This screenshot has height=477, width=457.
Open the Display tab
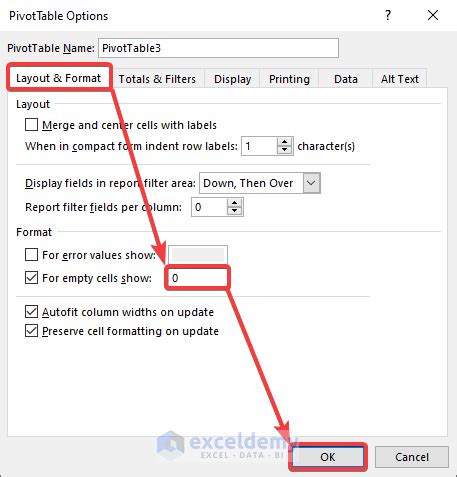pyautogui.click(x=232, y=79)
